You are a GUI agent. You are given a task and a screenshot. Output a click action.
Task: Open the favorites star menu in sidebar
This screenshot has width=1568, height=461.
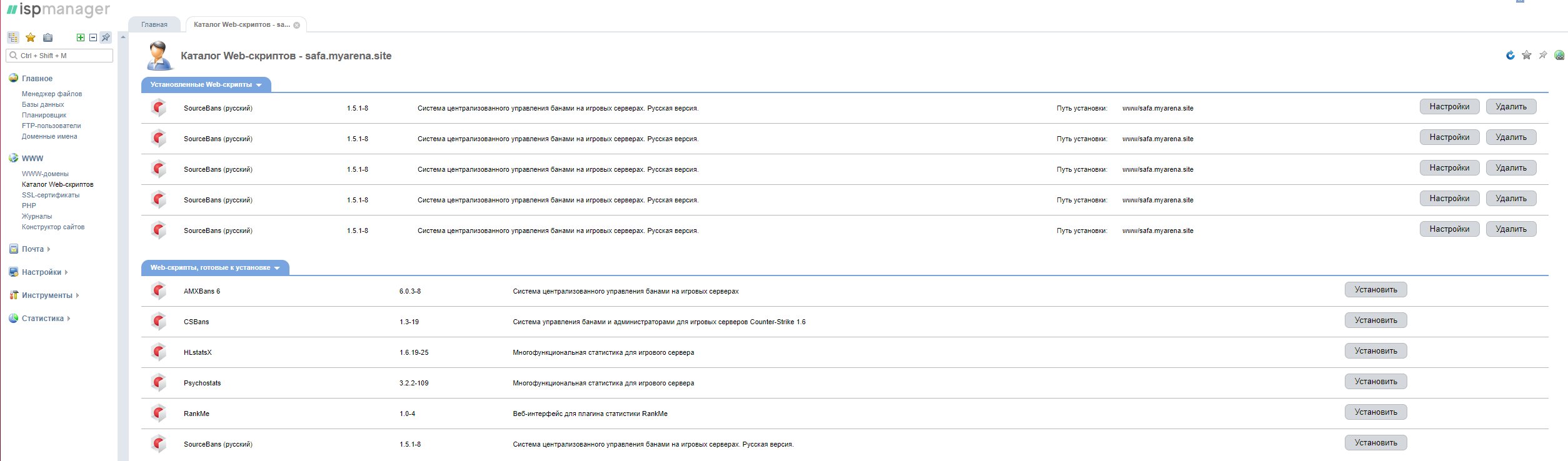click(30, 37)
